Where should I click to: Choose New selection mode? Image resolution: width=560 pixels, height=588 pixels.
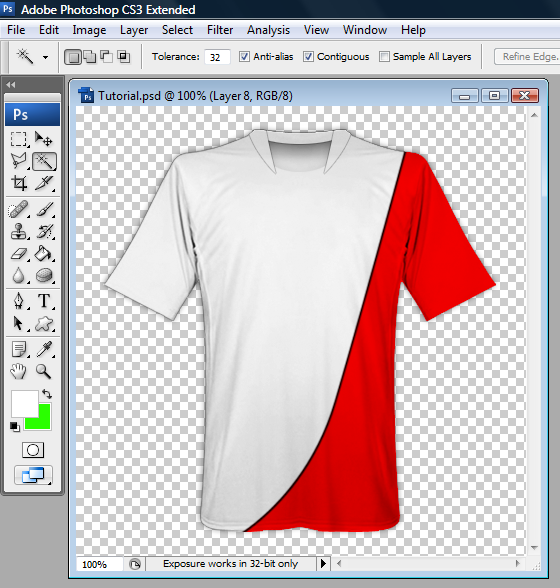click(x=73, y=57)
